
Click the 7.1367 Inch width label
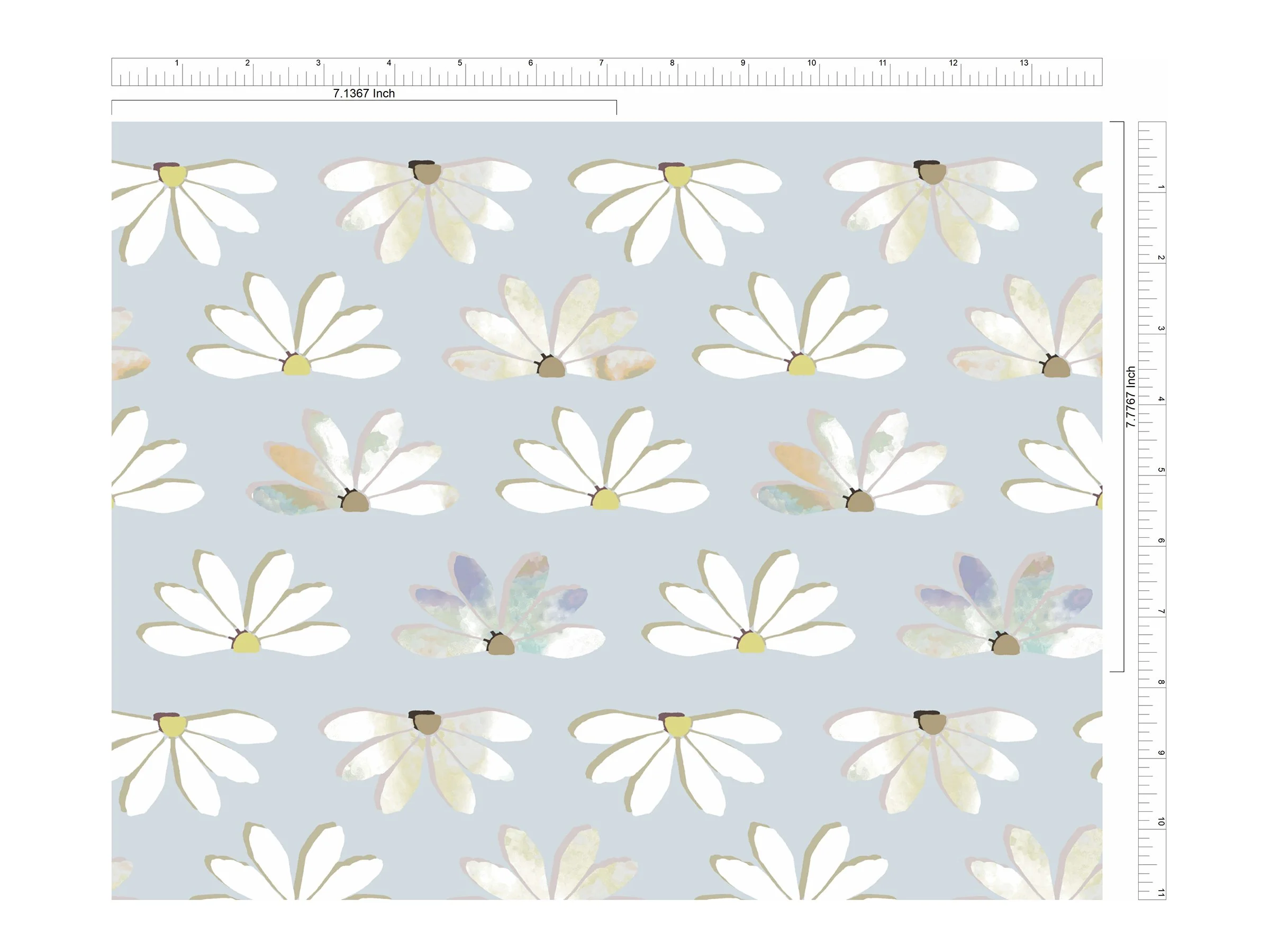pyautogui.click(x=364, y=94)
